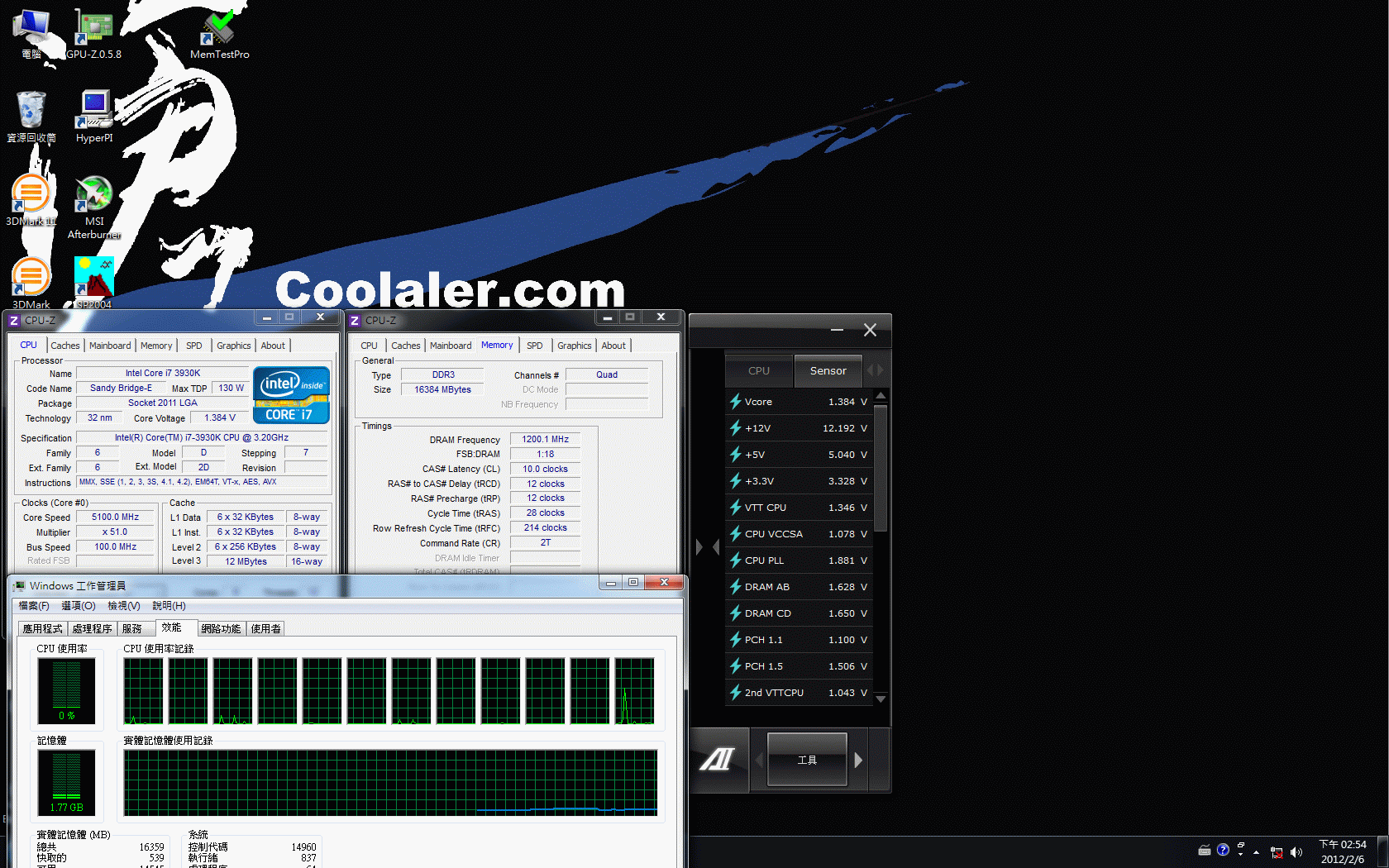Click the PCH 1.1 lightning icon
1389x868 pixels.
(x=735, y=640)
